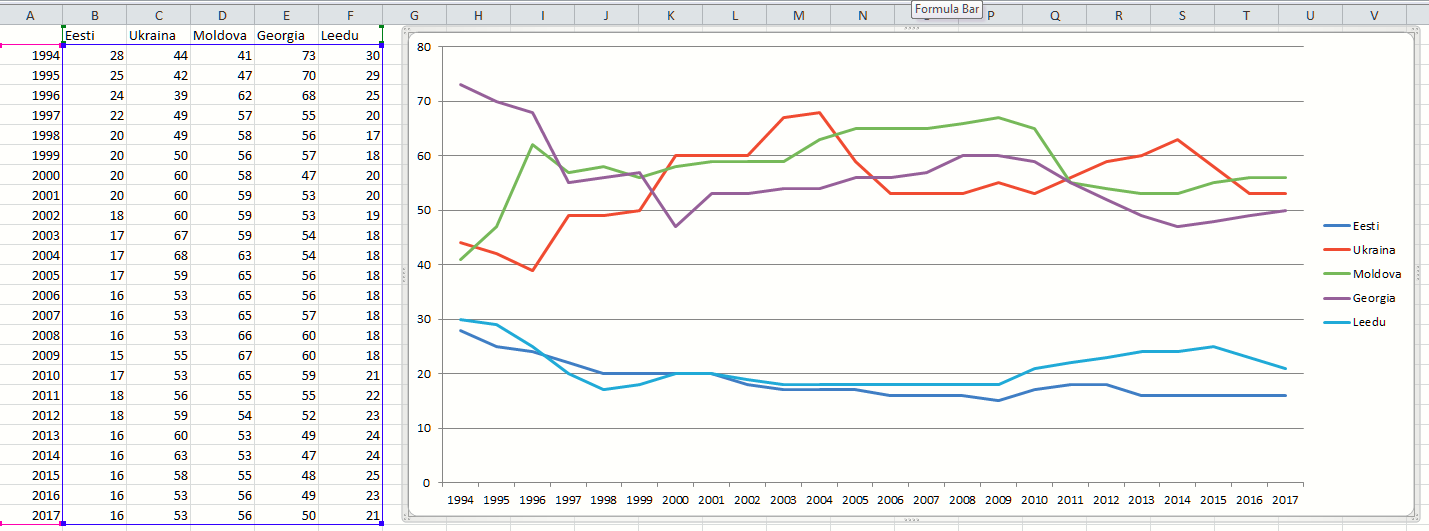Select column G header
This screenshot has height=531, width=1429.
[x=414, y=16]
